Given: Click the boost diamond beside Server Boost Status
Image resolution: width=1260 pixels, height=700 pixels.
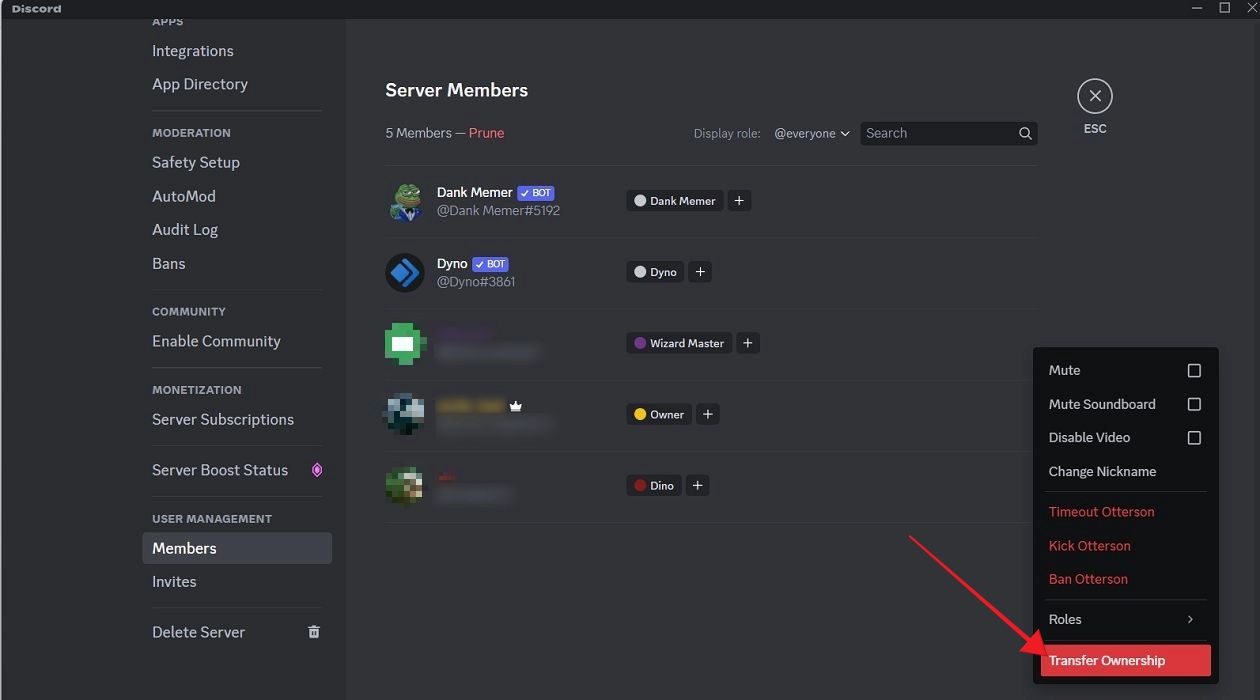Looking at the screenshot, I should coord(319,470).
